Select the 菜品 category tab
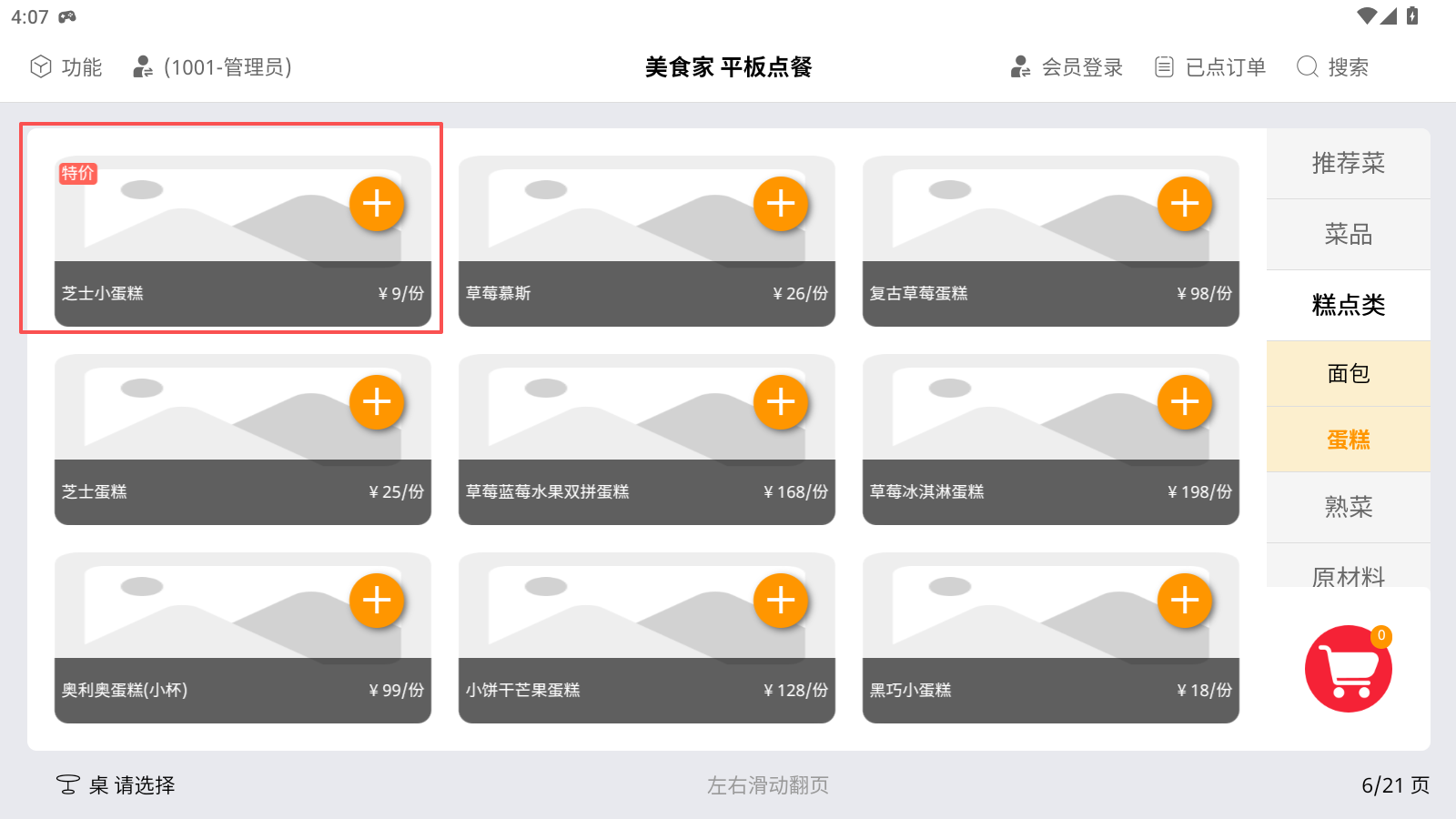1456x819 pixels. 1348,235
